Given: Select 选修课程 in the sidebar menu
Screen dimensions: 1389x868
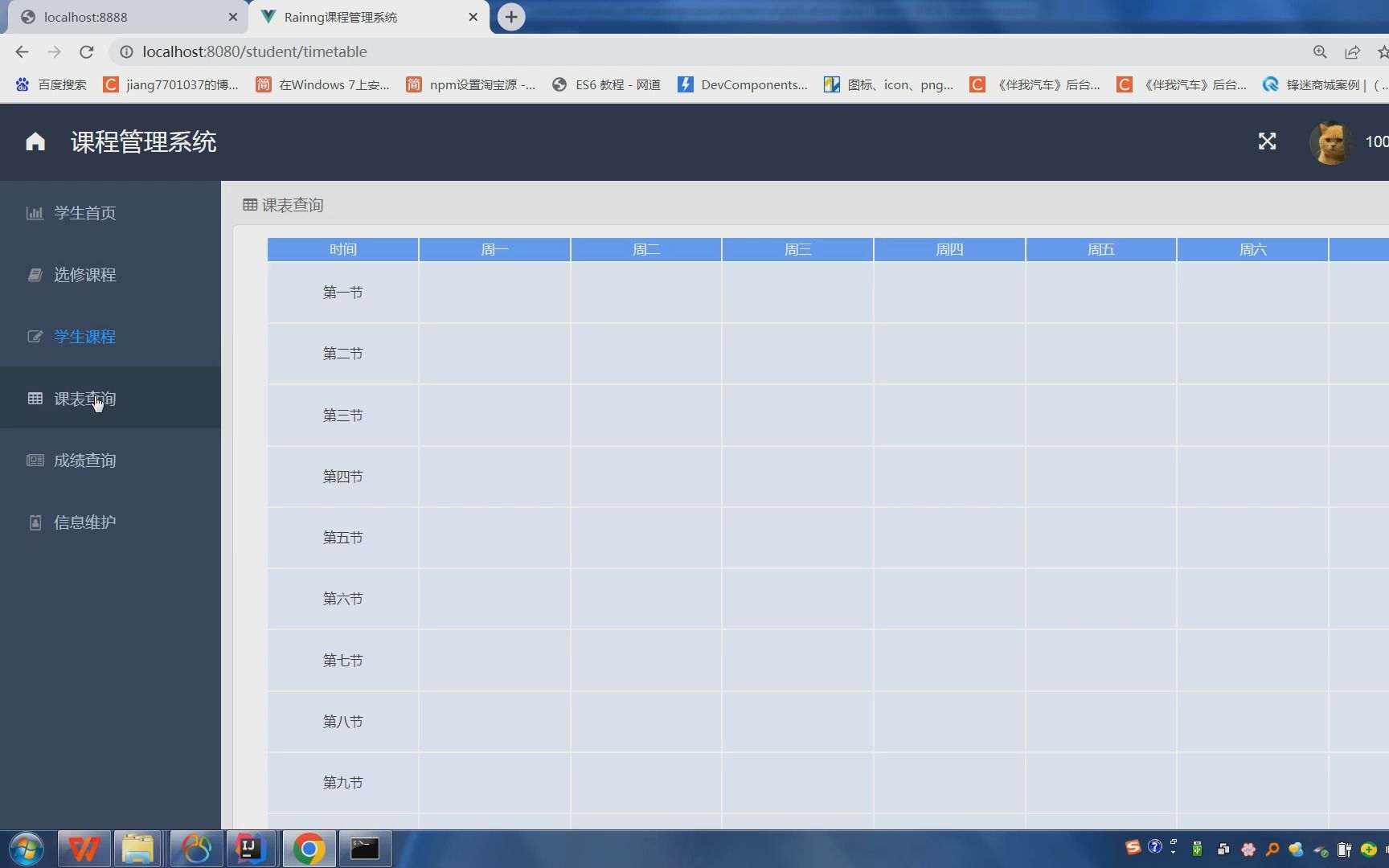Looking at the screenshot, I should [x=84, y=274].
